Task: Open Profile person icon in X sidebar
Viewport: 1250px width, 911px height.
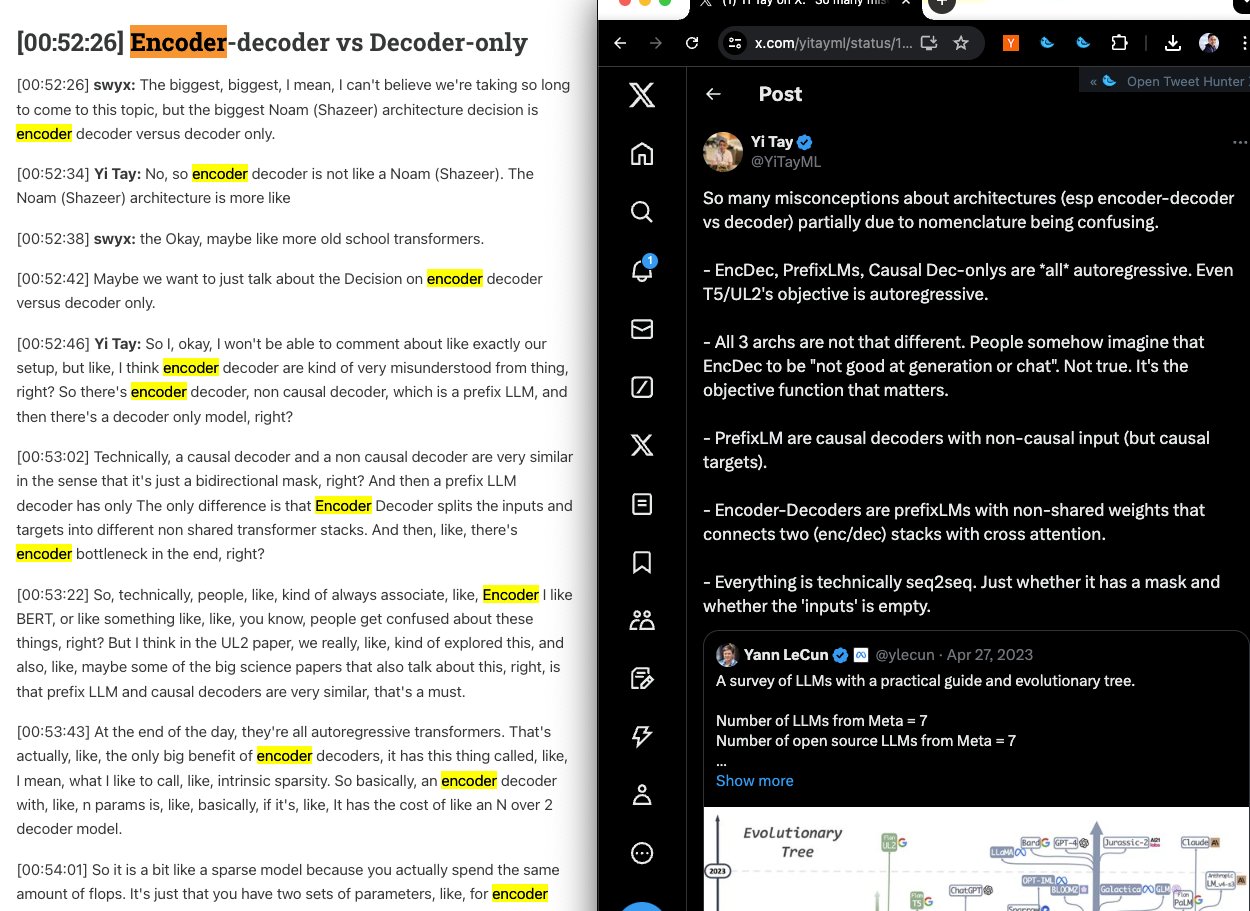Action: [642, 795]
